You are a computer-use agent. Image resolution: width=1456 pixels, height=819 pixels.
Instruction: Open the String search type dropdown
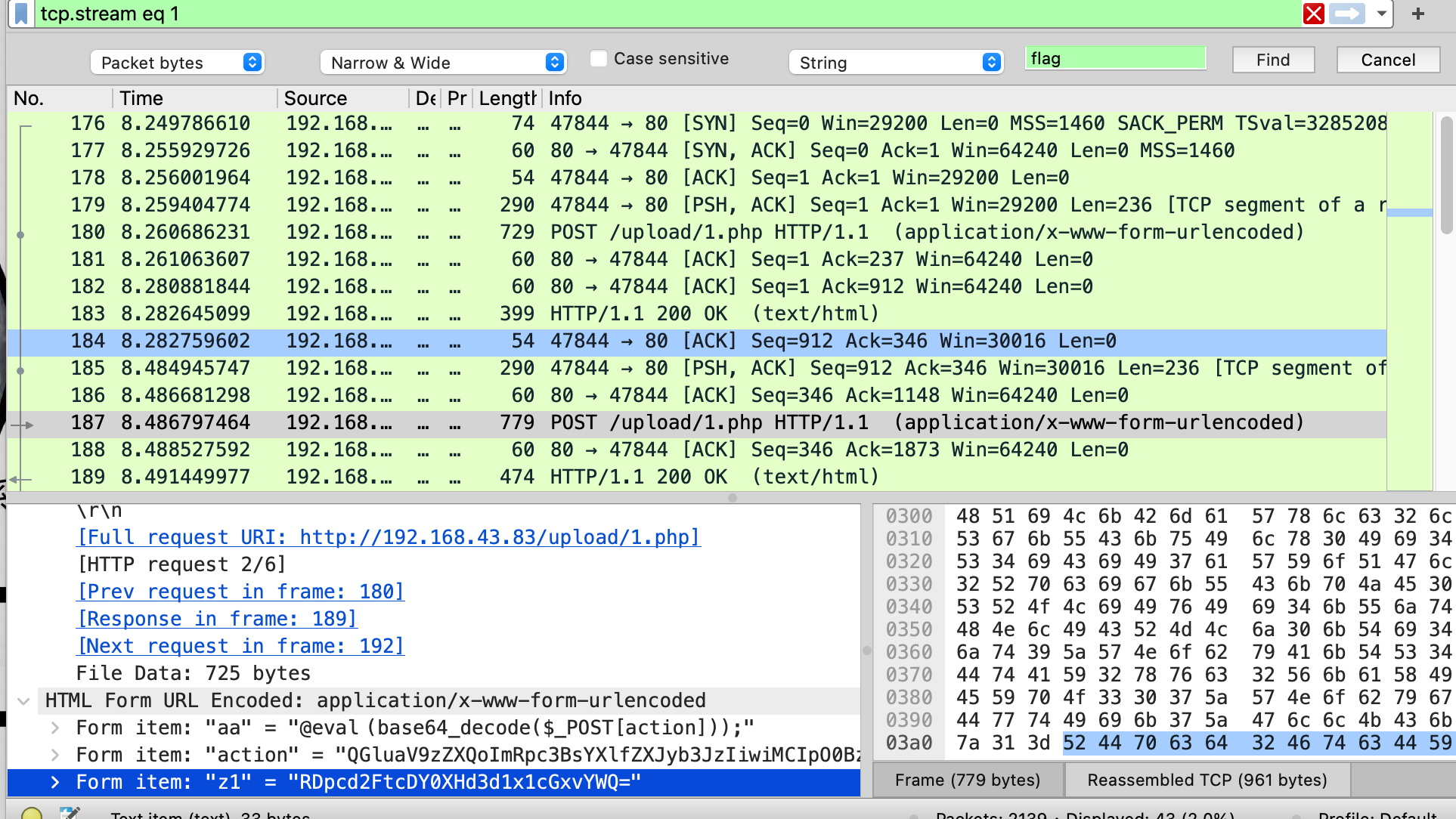(897, 63)
